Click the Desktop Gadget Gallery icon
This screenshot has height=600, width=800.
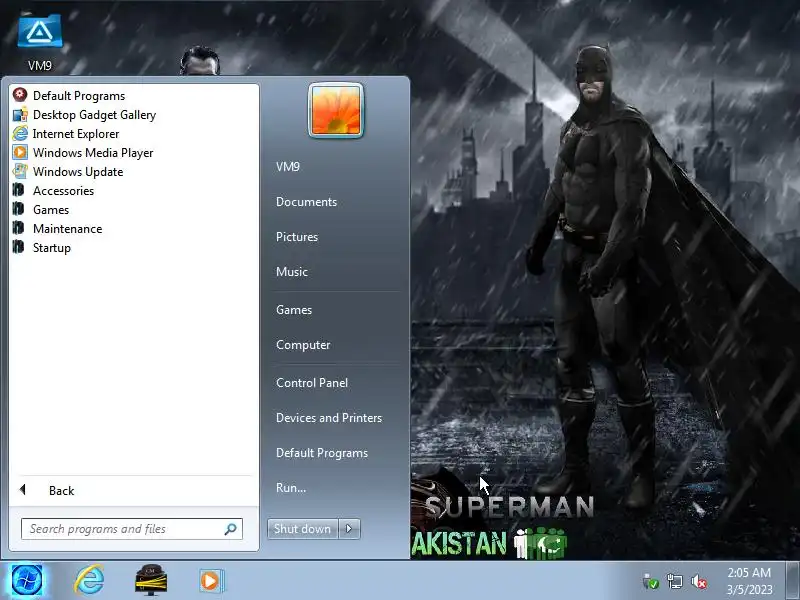tap(20, 114)
